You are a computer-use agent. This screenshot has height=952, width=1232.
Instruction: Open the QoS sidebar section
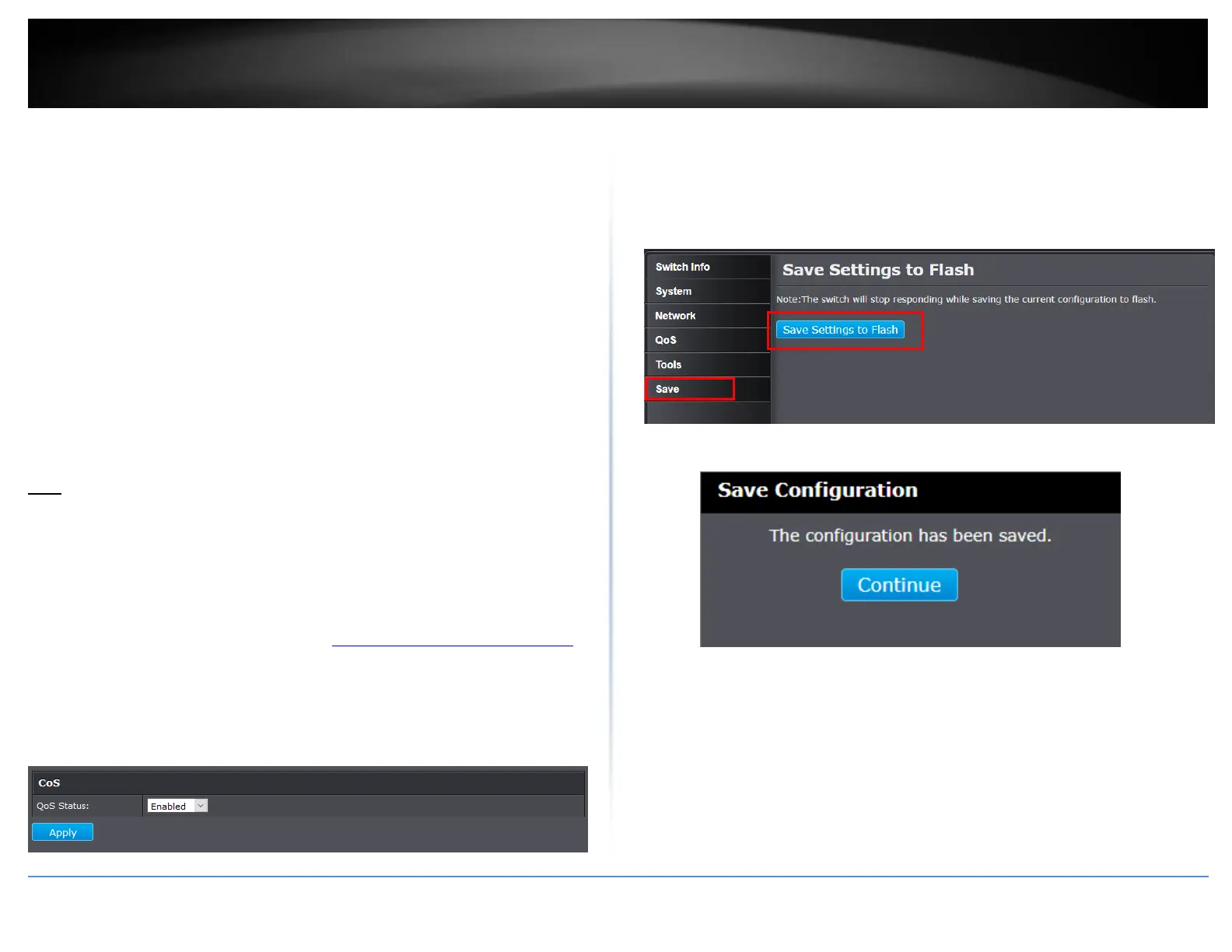pyautogui.click(x=707, y=340)
